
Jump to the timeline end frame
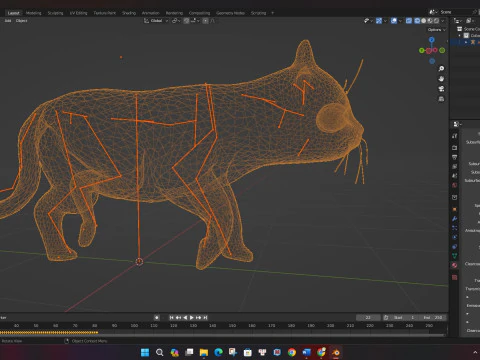tap(205, 317)
